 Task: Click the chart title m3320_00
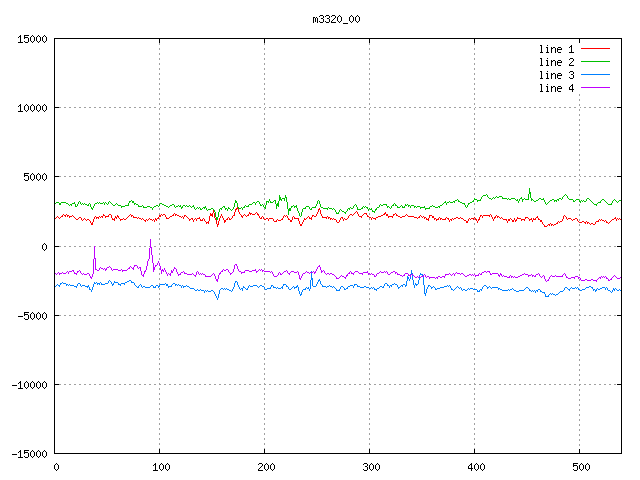tap(336, 19)
